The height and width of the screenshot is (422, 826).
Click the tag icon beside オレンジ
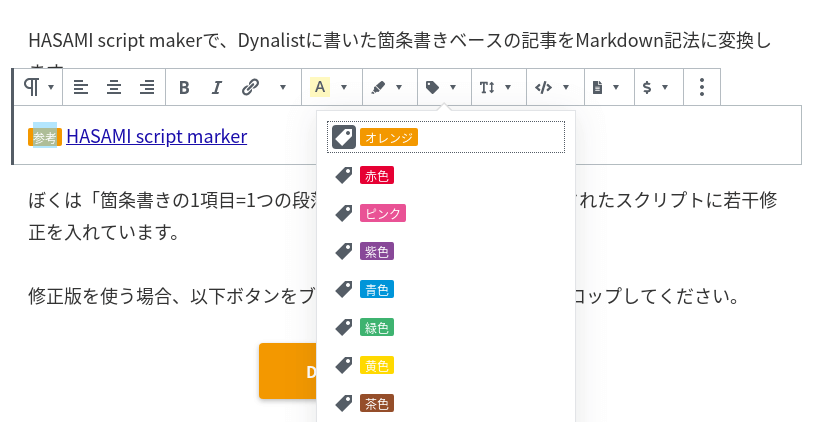(x=344, y=137)
